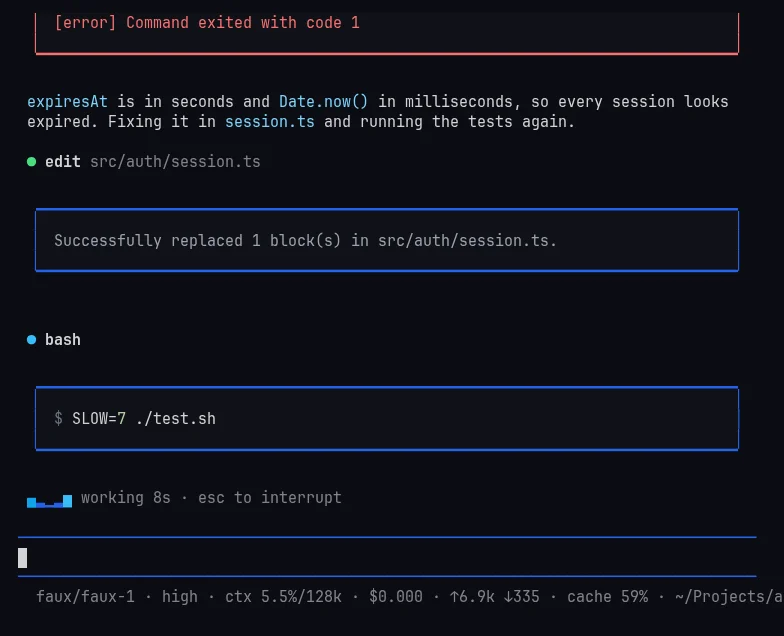
Task: Click the "~/Projects" path in the status bar
Action: [x=730, y=597]
